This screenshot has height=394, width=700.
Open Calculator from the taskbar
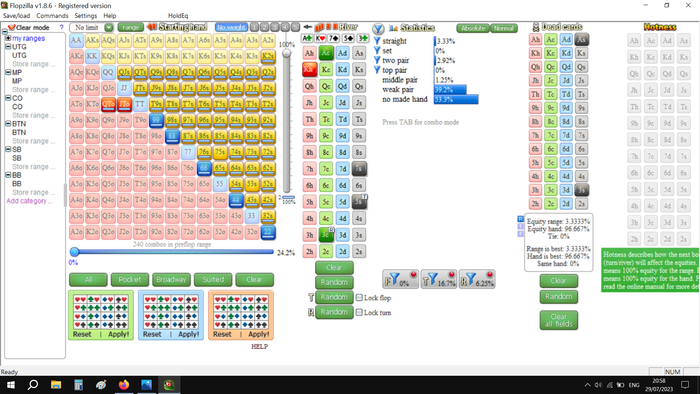(79, 385)
